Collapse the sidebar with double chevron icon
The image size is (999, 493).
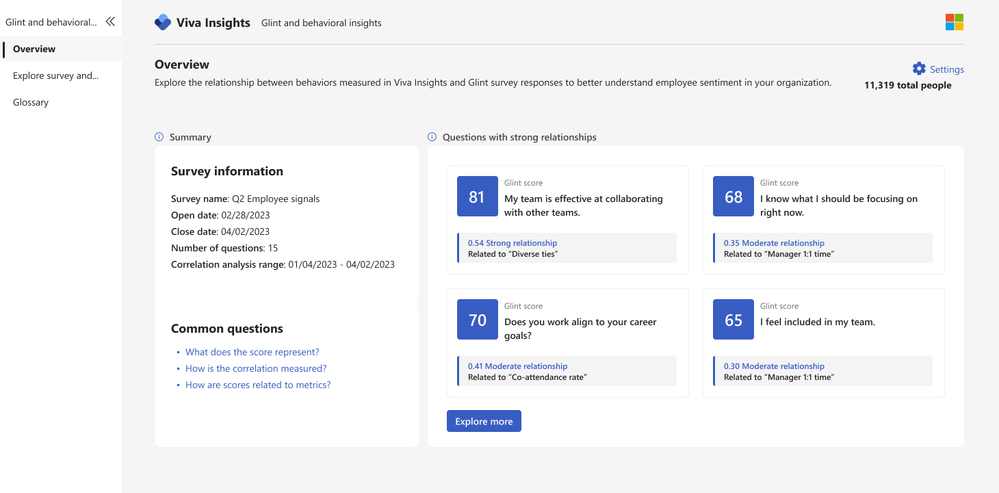coord(110,22)
